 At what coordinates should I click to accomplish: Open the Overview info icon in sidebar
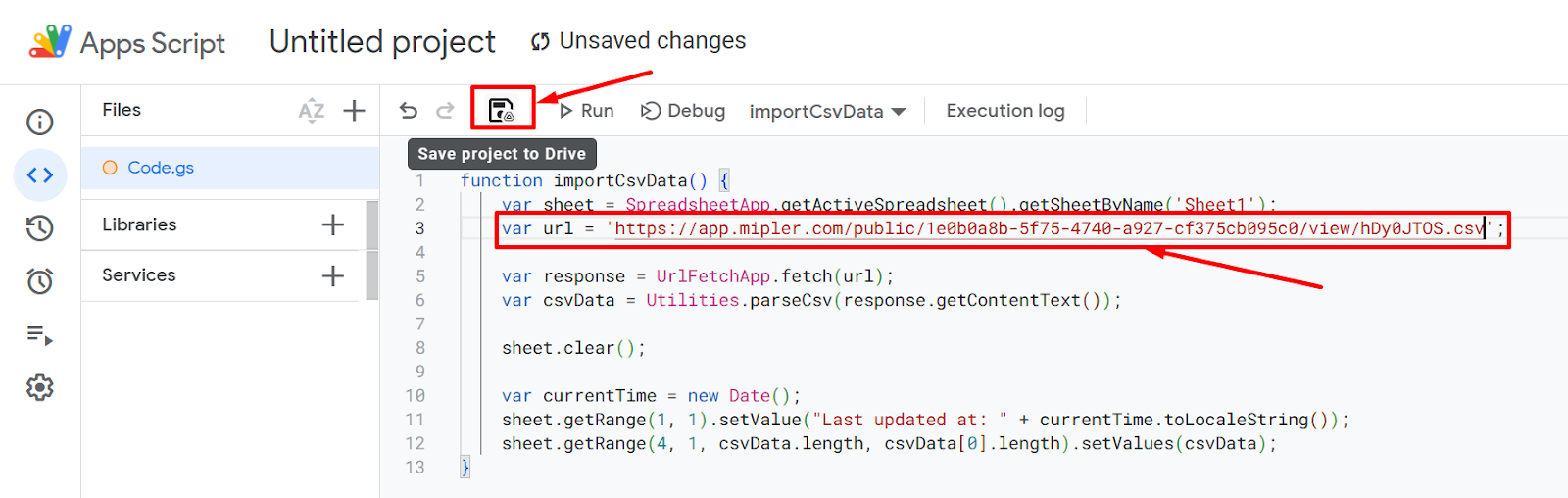[x=40, y=122]
